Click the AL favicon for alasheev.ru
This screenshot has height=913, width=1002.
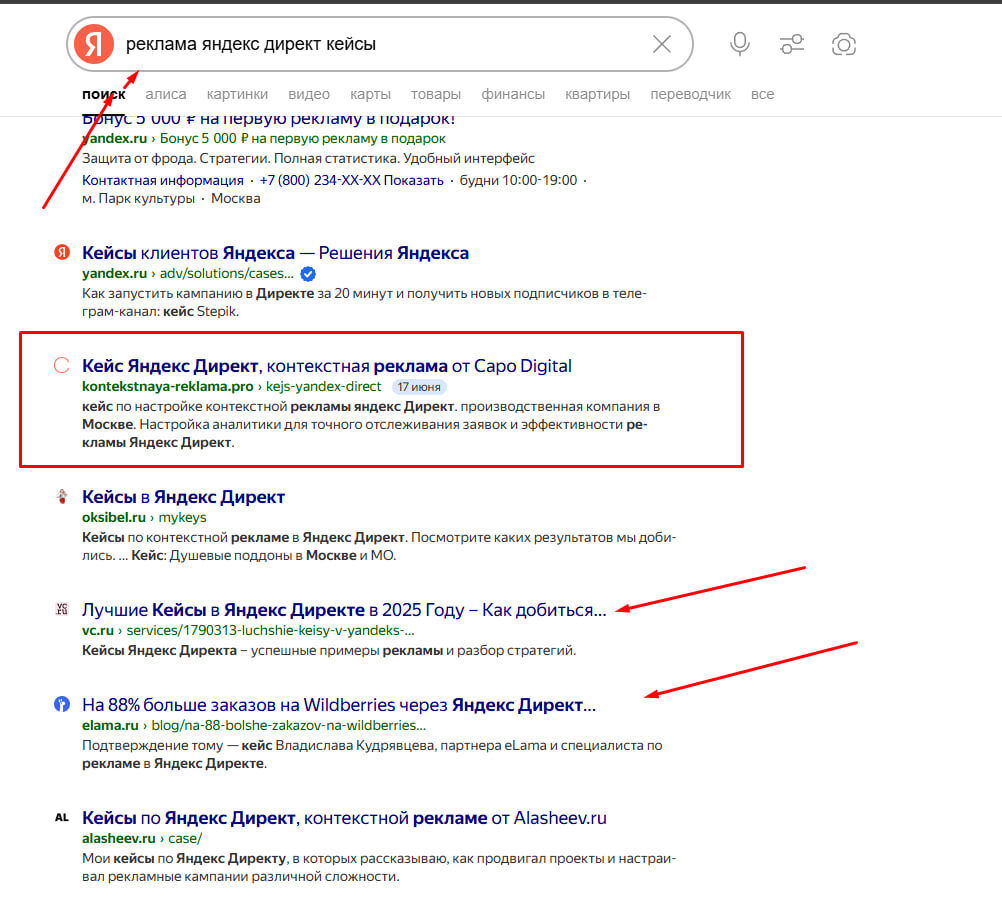[61, 817]
